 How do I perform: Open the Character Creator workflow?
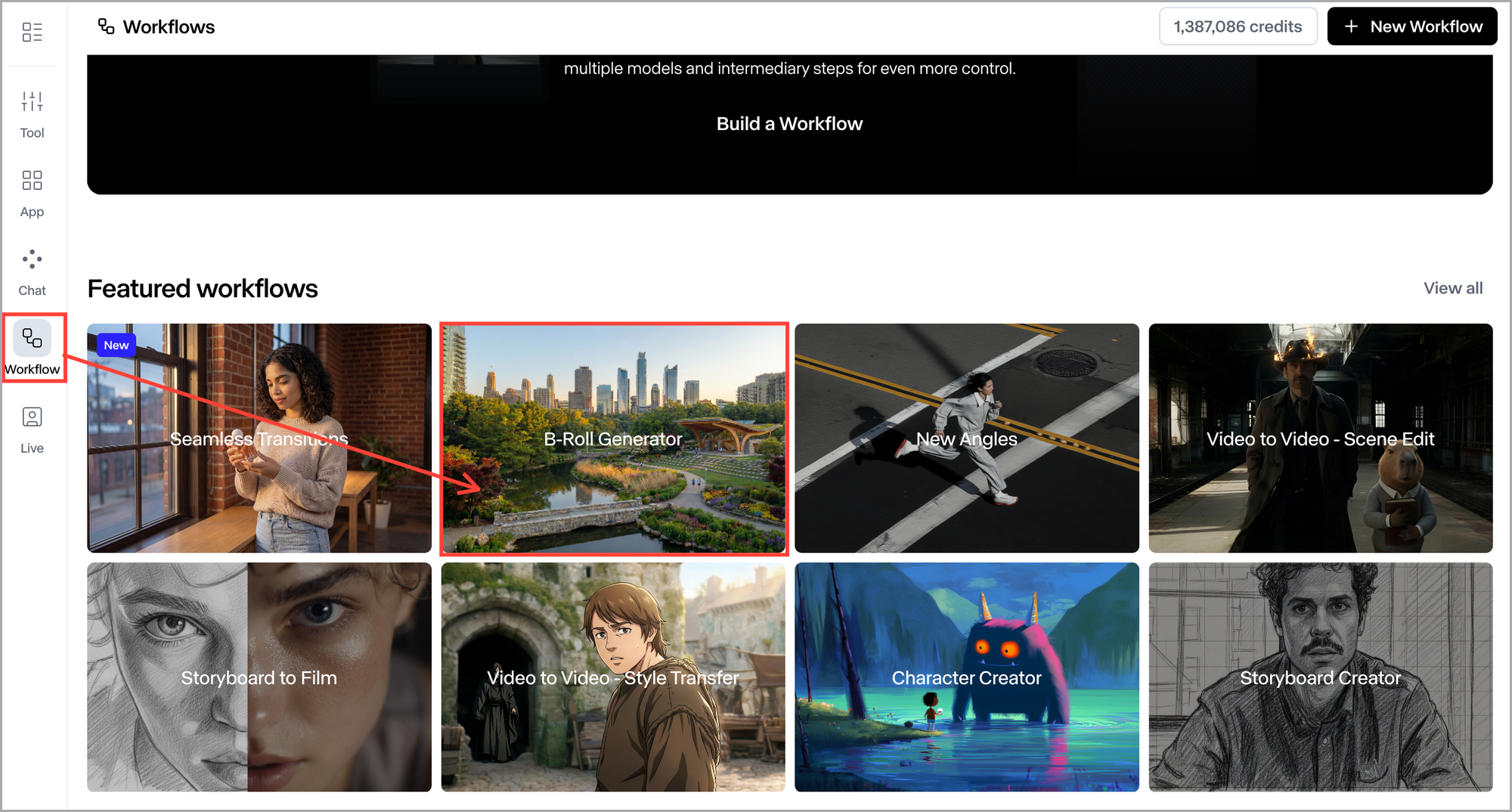point(966,677)
